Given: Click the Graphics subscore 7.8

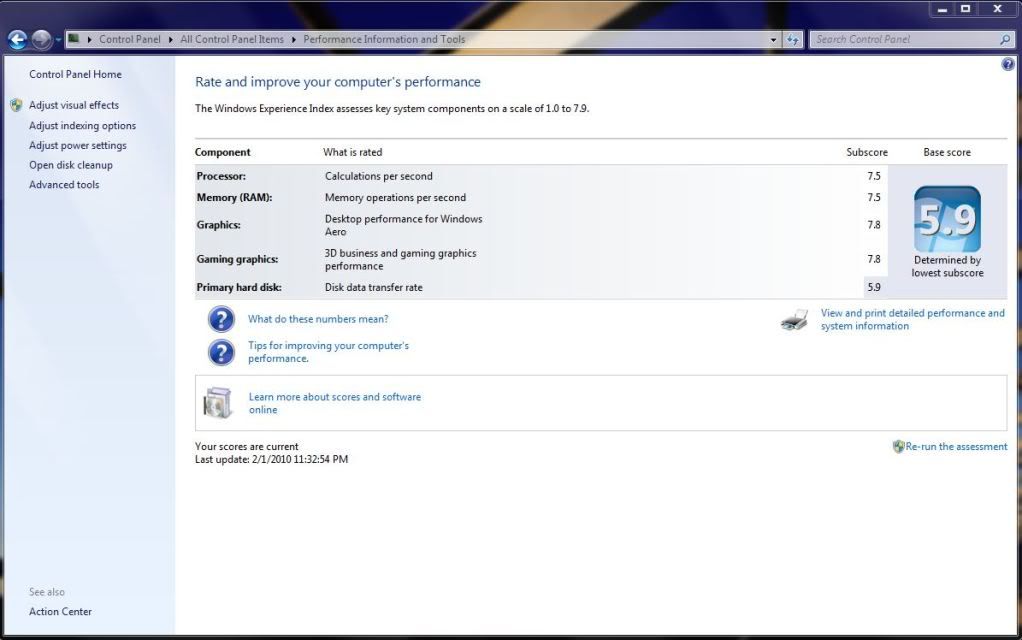Looking at the screenshot, I should coord(874,225).
